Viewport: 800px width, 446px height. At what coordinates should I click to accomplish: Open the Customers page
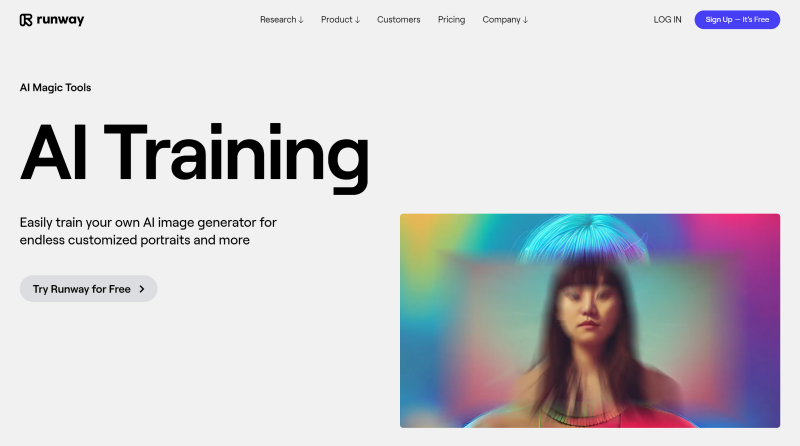398,19
